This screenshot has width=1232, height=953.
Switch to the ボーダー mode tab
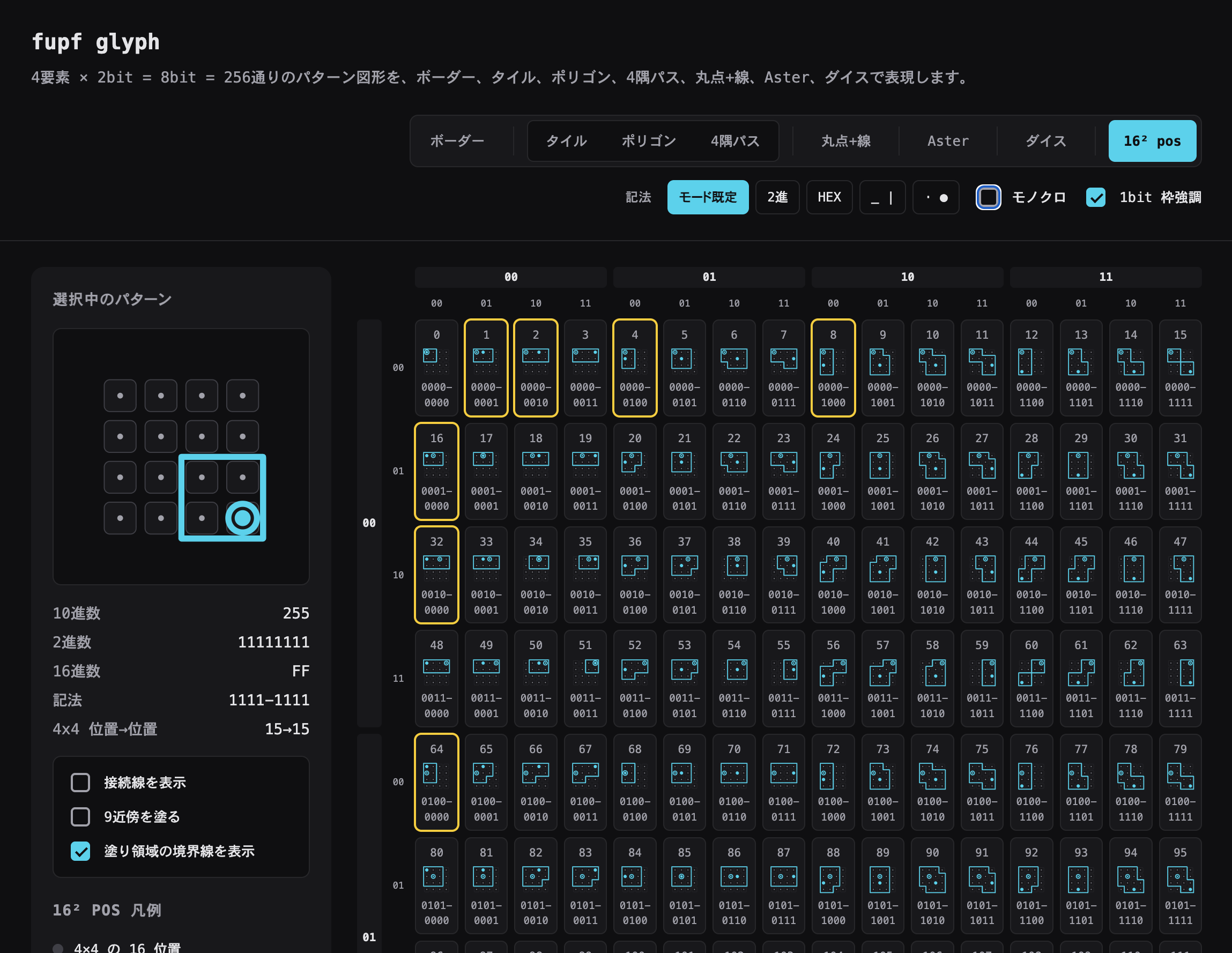click(x=457, y=141)
